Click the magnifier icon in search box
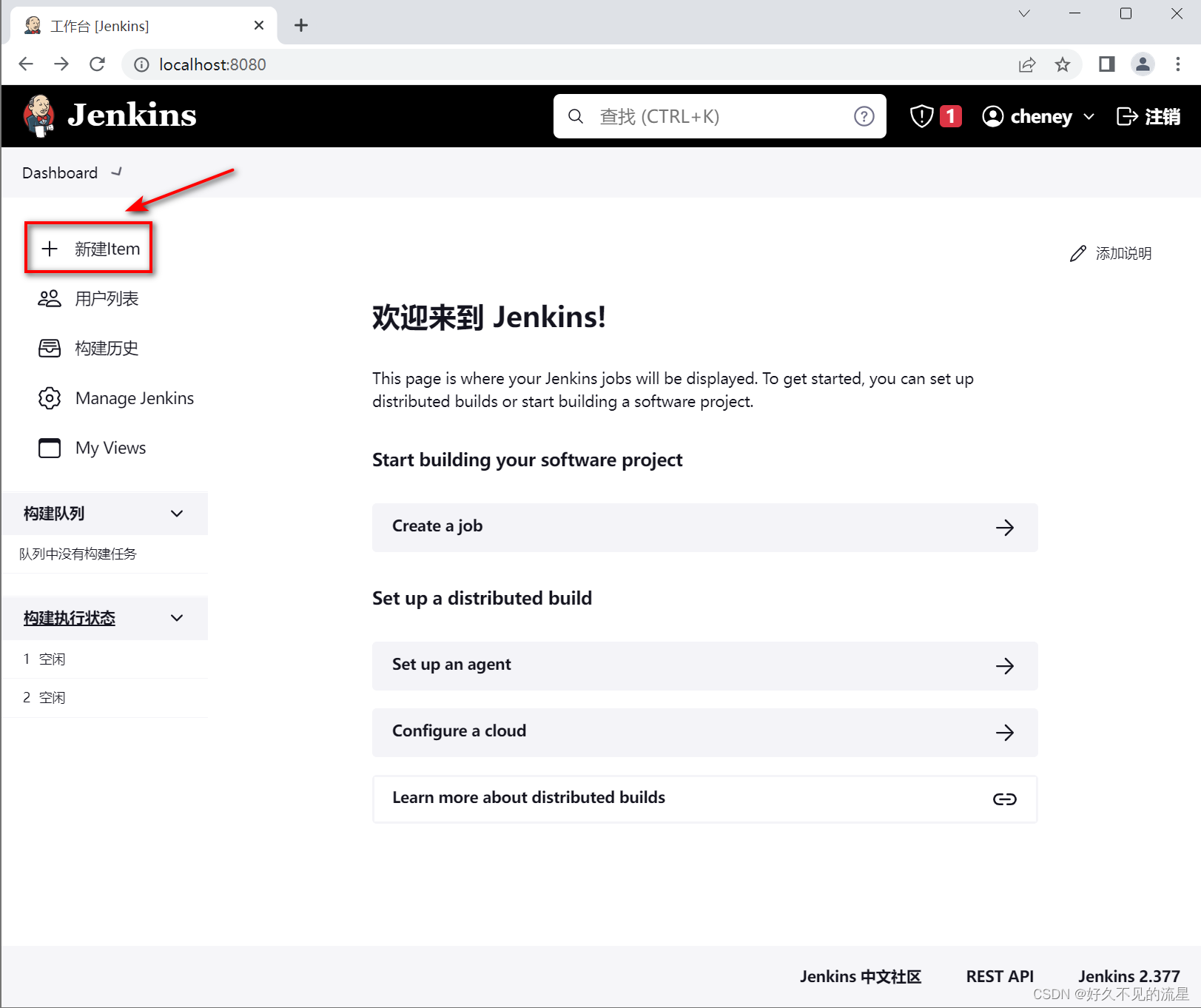 click(576, 116)
